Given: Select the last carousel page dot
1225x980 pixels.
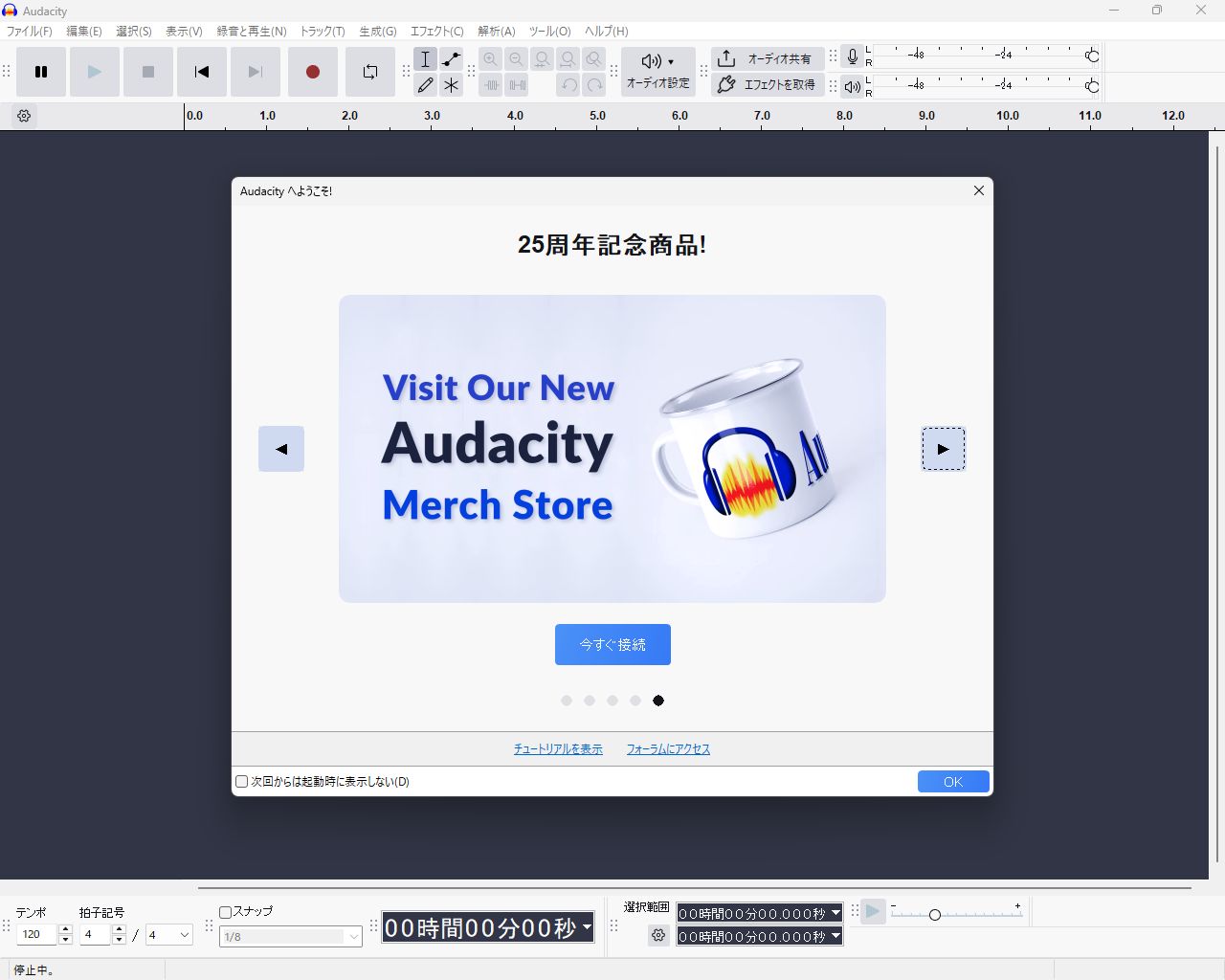Looking at the screenshot, I should 658,701.
